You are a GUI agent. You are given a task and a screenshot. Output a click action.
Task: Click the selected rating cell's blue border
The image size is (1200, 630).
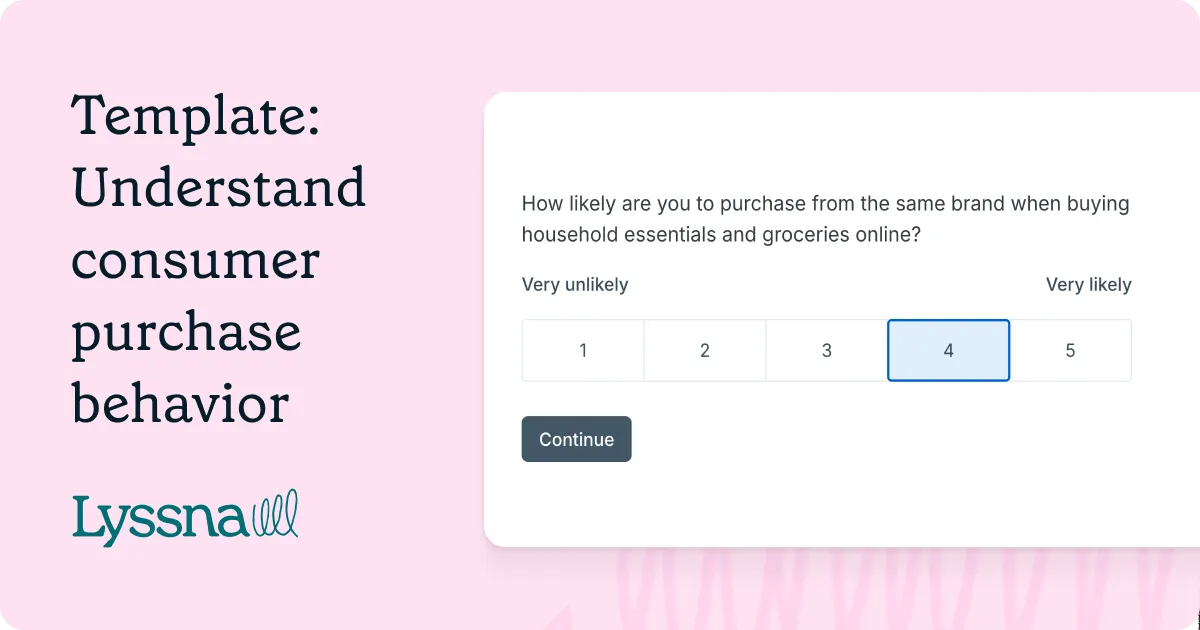click(948, 321)
